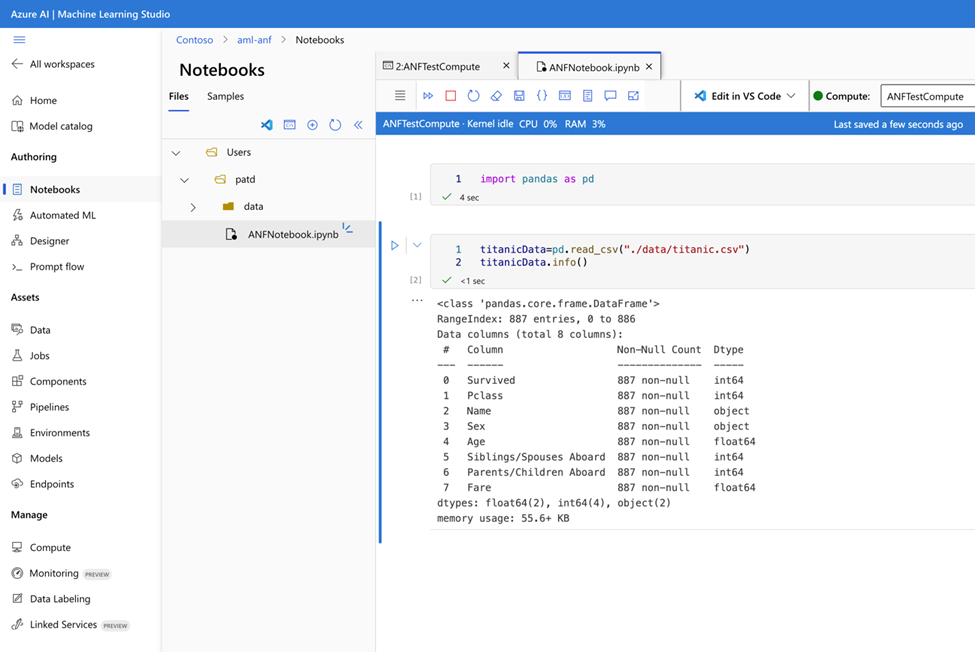Viewport: 975px width, 652px height.
Task: Open the Model catalog
Action: click(x=52, y=126)
